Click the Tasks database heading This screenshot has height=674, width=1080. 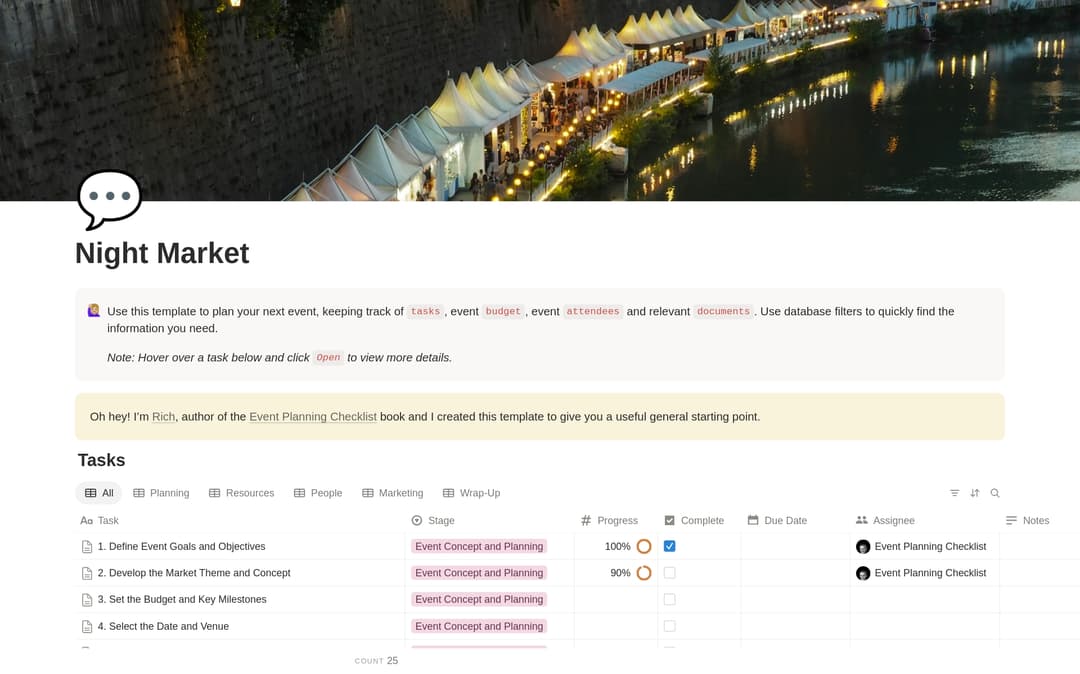pos(101,460)
